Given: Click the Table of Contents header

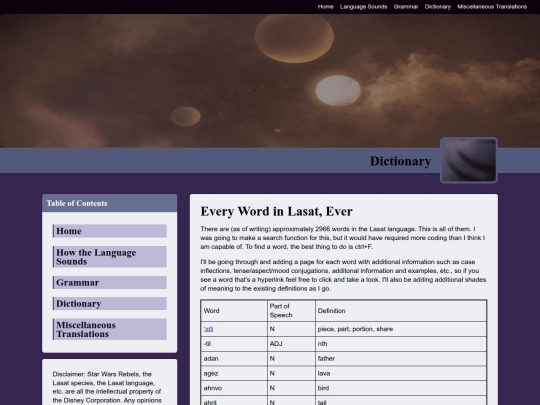Looking at the screenshot, I should (110, 203).
